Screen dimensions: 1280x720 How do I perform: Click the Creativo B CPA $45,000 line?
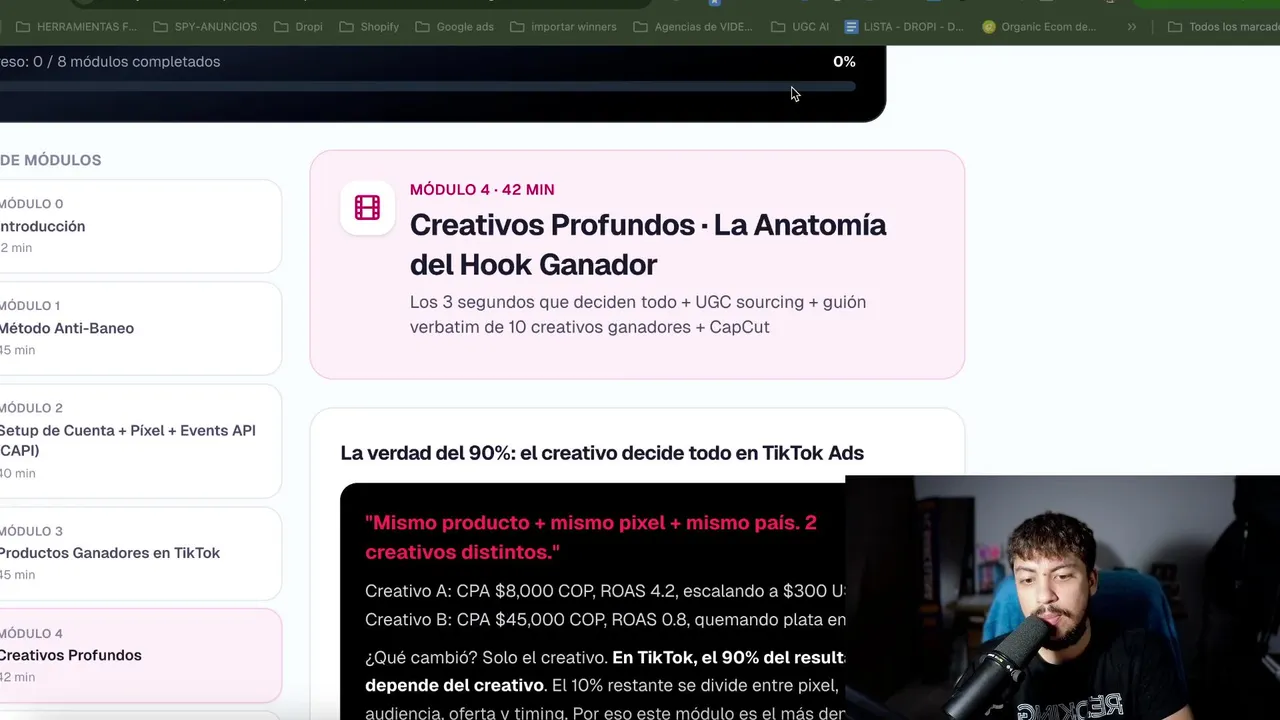pos(605,620)
